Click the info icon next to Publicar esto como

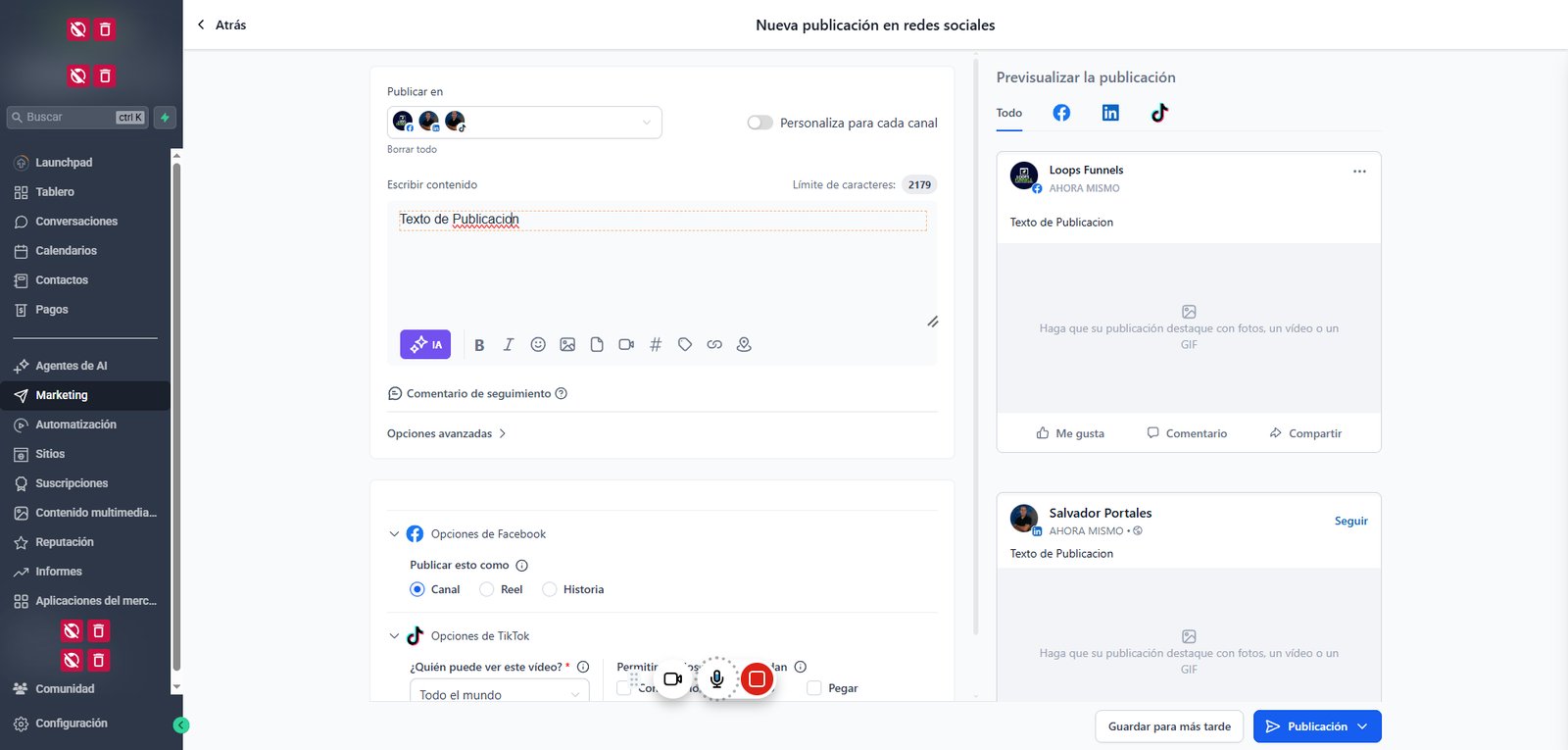pos(522,566)
